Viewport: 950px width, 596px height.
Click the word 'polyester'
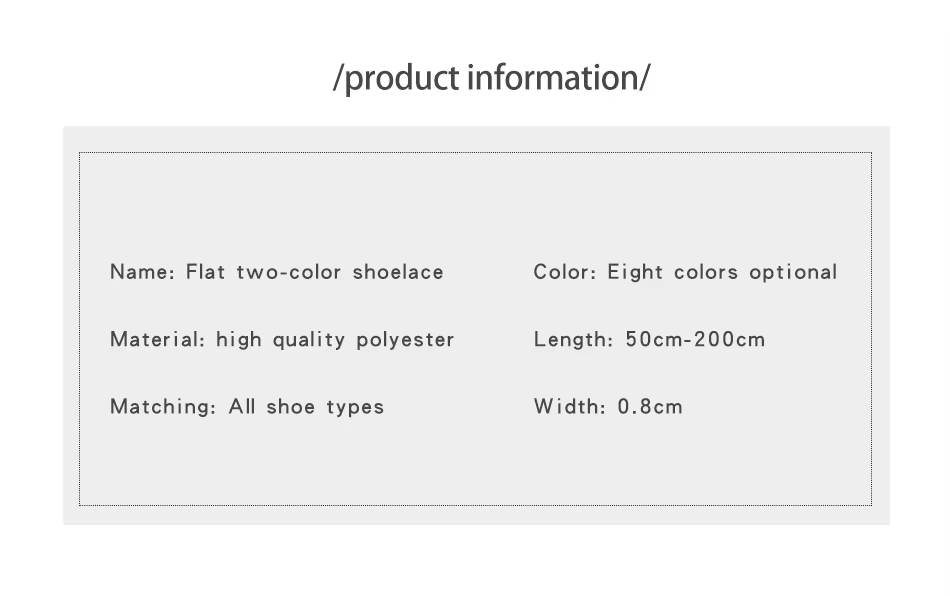click(x=405, y=340)
